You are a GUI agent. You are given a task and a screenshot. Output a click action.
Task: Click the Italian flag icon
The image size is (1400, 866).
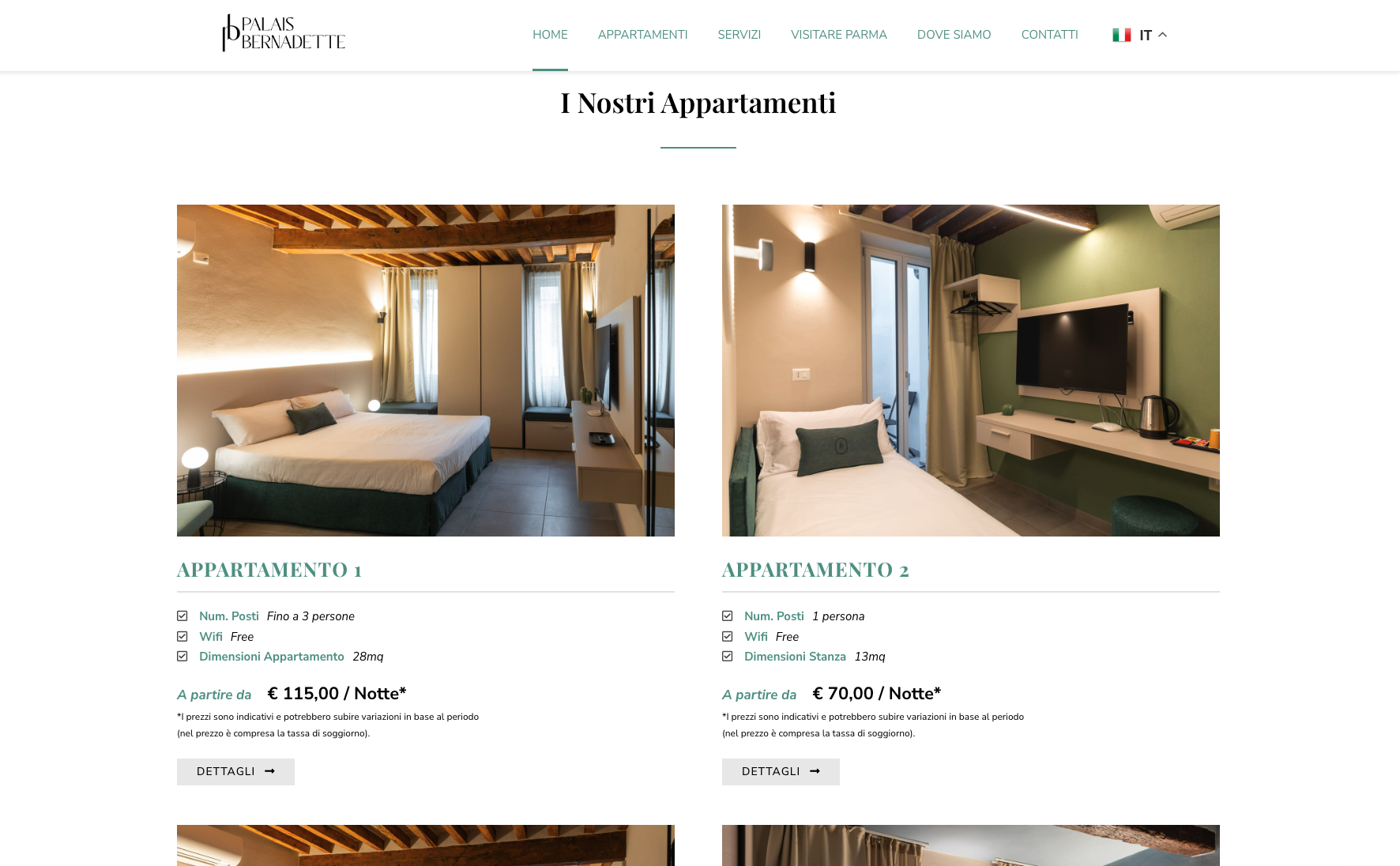click(x=1121, y=35)
